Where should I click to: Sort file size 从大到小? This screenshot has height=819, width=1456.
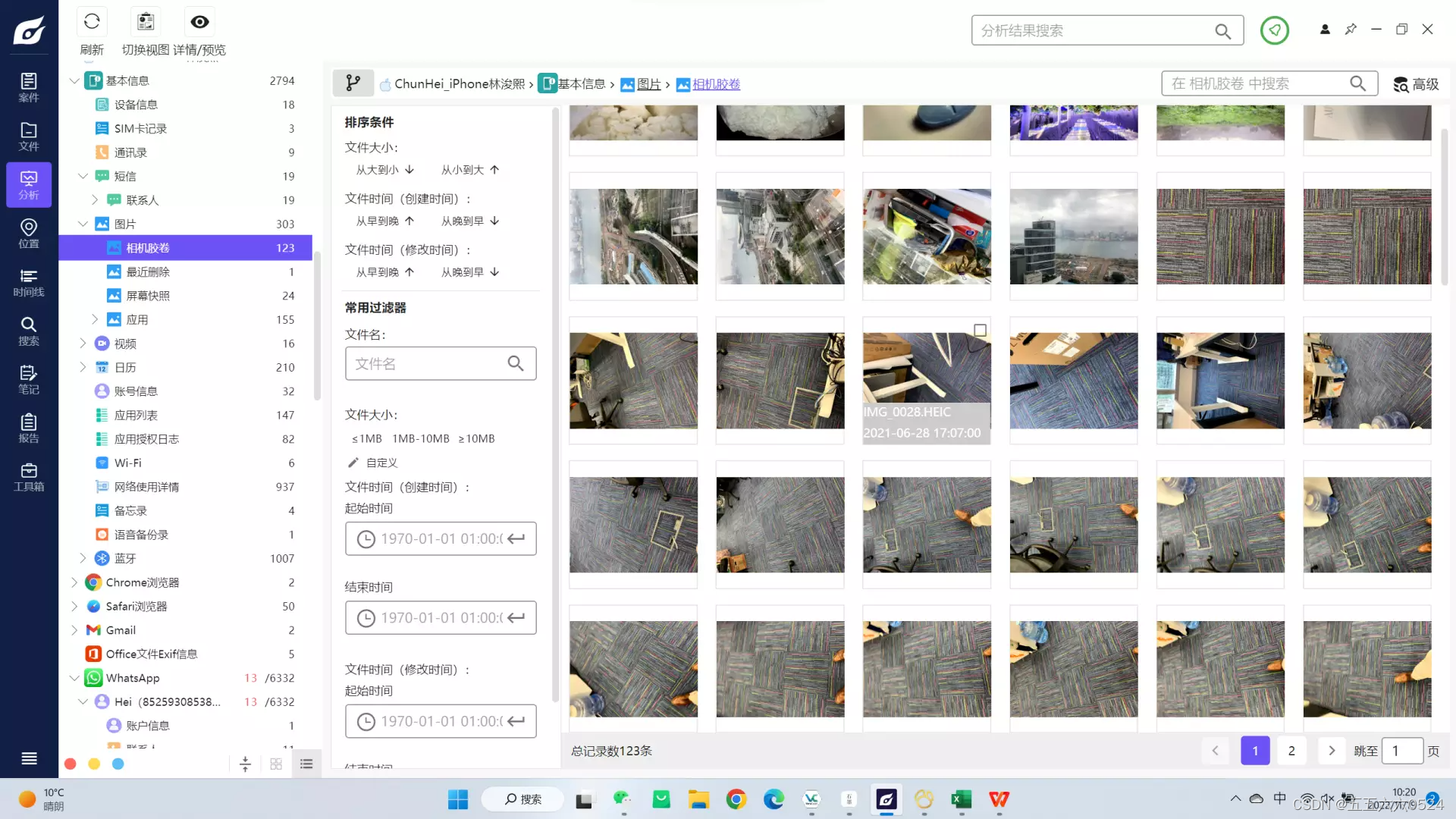tap(384, 170)
